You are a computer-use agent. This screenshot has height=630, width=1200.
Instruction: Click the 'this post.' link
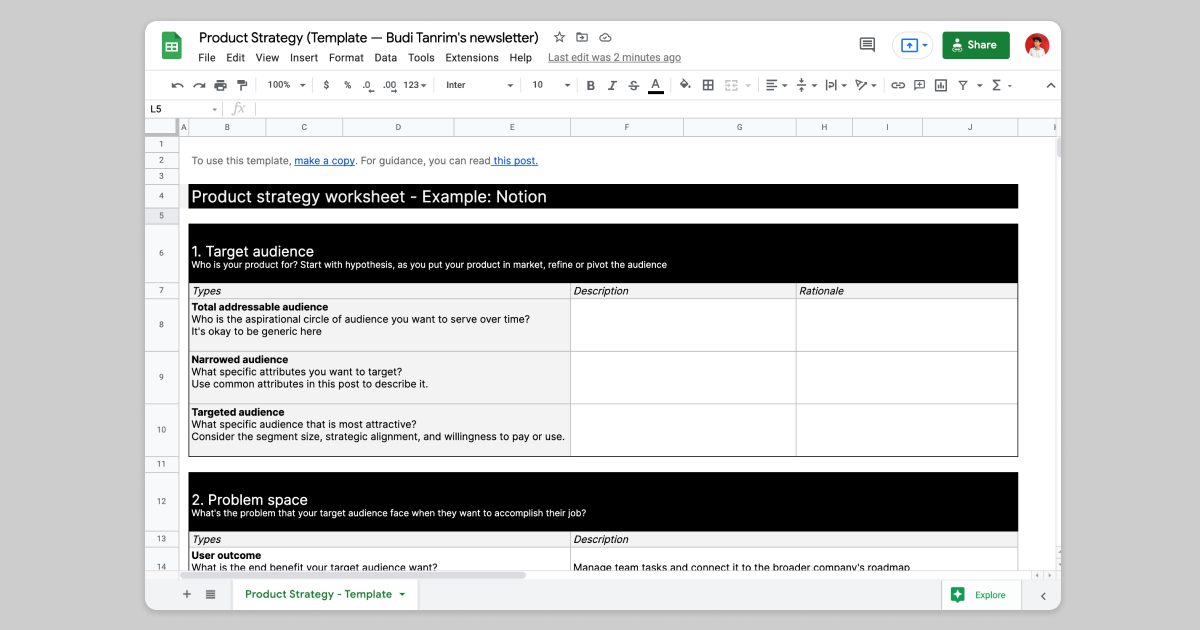coord(514,161)
